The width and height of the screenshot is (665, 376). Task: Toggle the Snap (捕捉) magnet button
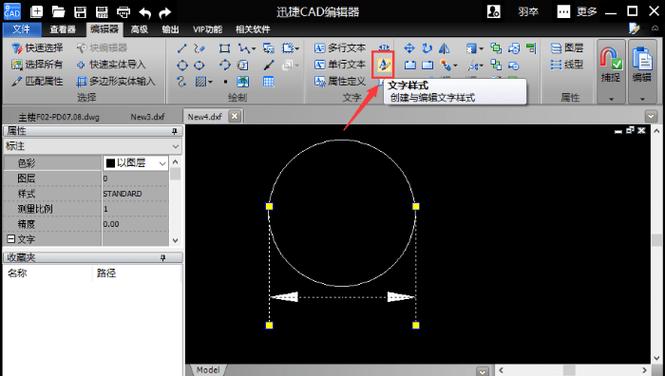click(611, 67)
